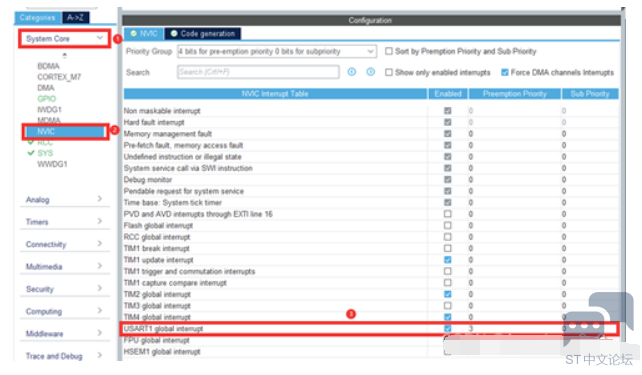Open the NVIC configuration tab
642x375 pixels.
[144, 34]
